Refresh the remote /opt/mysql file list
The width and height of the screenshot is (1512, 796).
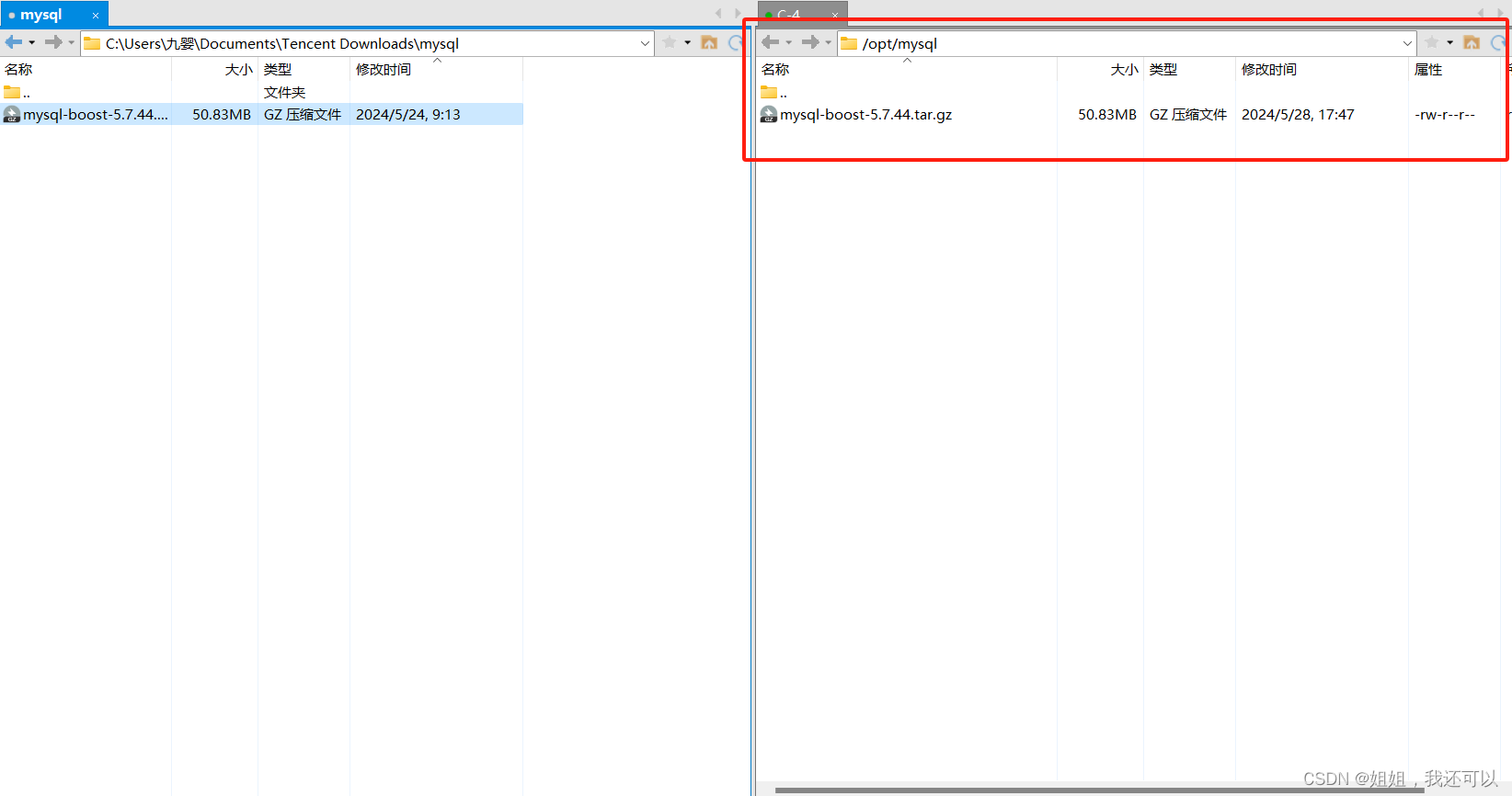click(x=1498, y=42)
